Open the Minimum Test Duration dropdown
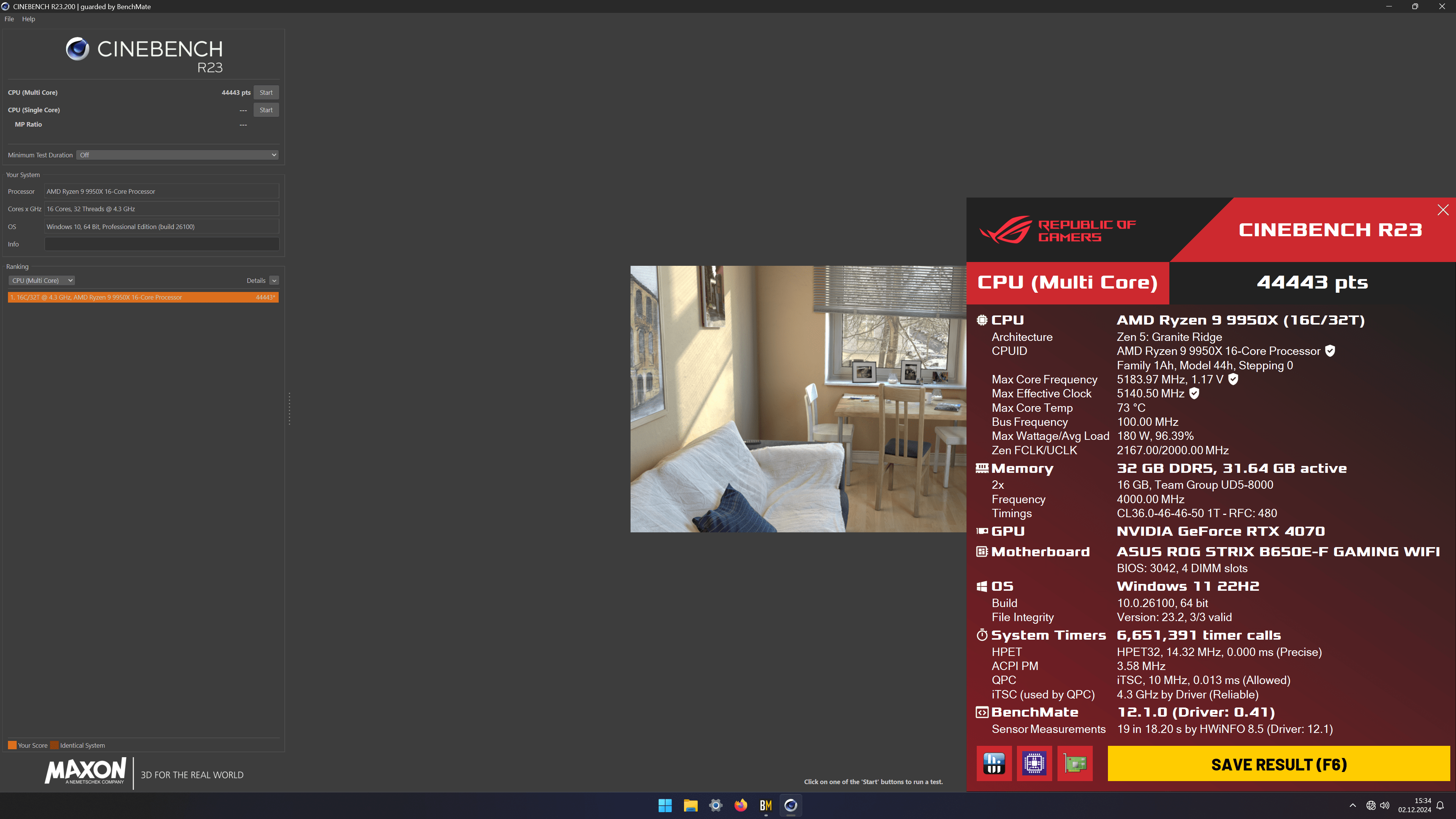This screenshot has height=819, width=1456. (x=177, y=155)
